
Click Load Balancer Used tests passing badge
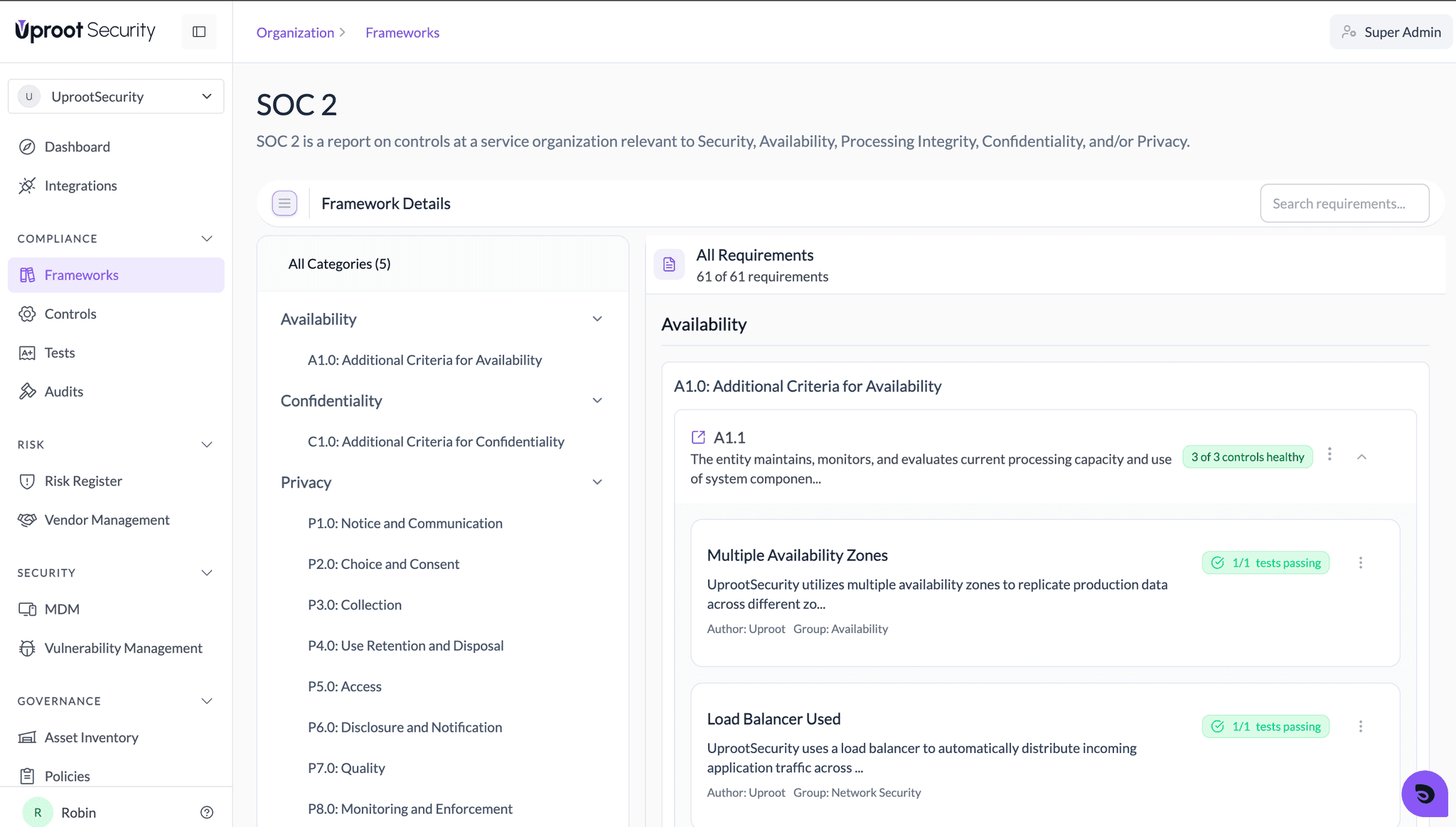point(1265,727)
